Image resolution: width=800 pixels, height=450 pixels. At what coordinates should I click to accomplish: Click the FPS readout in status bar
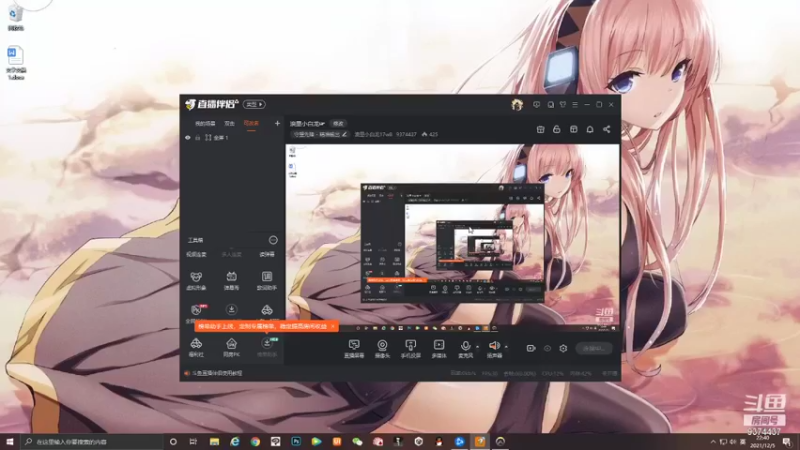pos(489,373)
